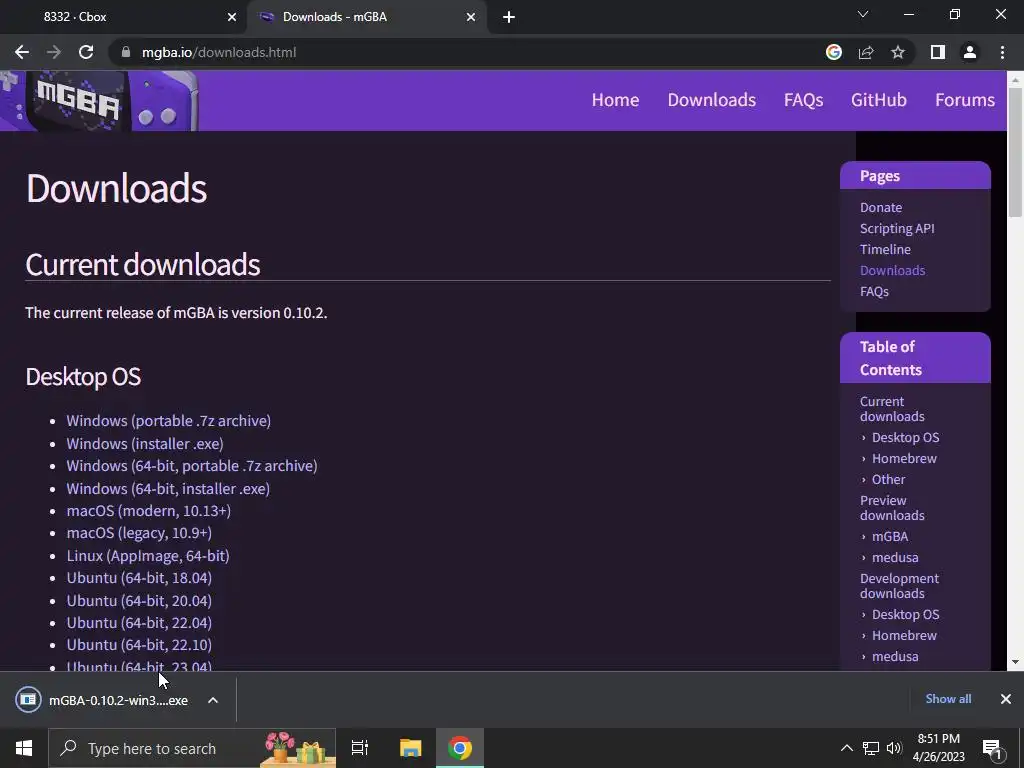Jump to Homebrew under Current downloads

[x=904, y=458]
